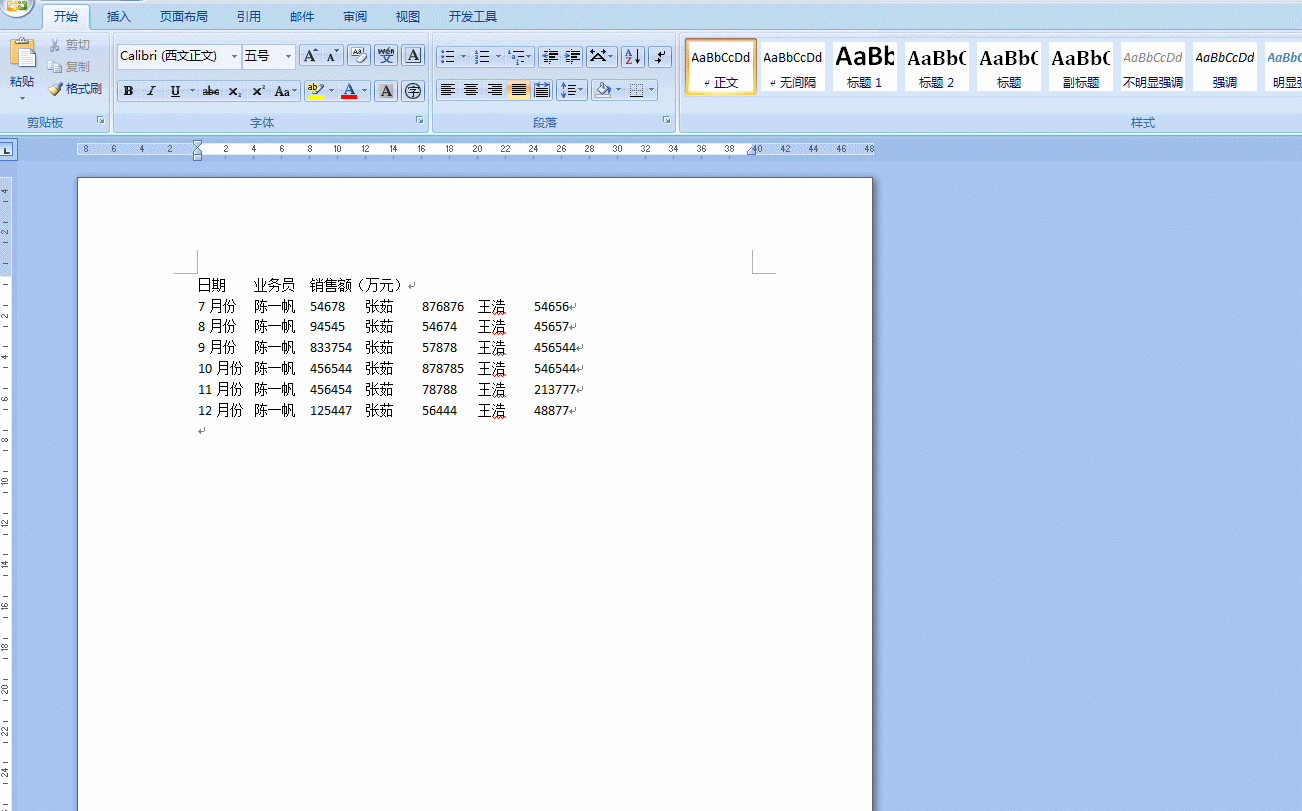This screenshot has width=1302, height=811.
Task: Click the numbered list icon
Action: point(482,56)
